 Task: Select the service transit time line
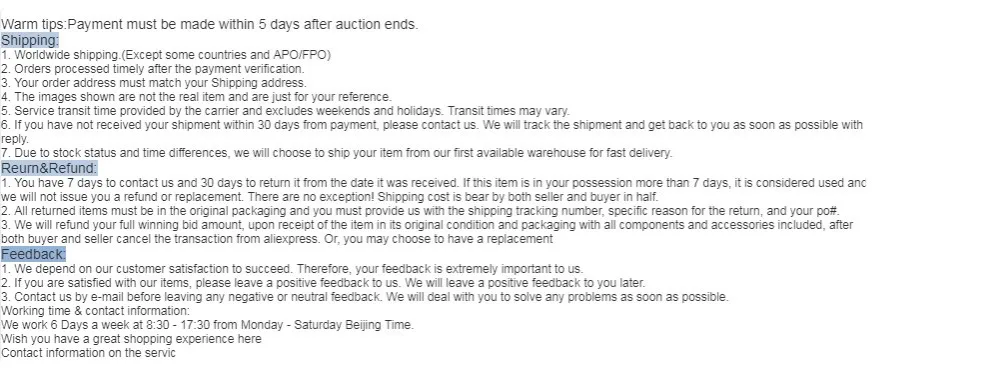pos(286,111)
